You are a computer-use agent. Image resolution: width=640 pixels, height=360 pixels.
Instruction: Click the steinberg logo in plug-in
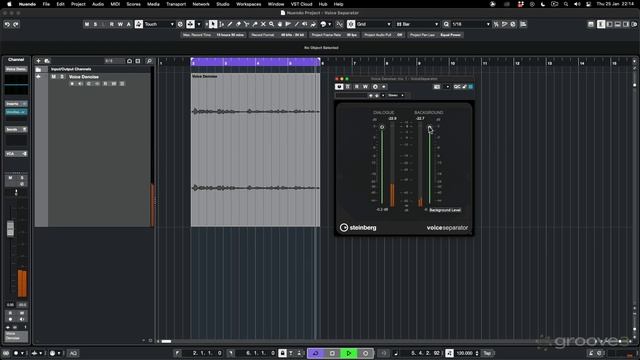(358, 228)
